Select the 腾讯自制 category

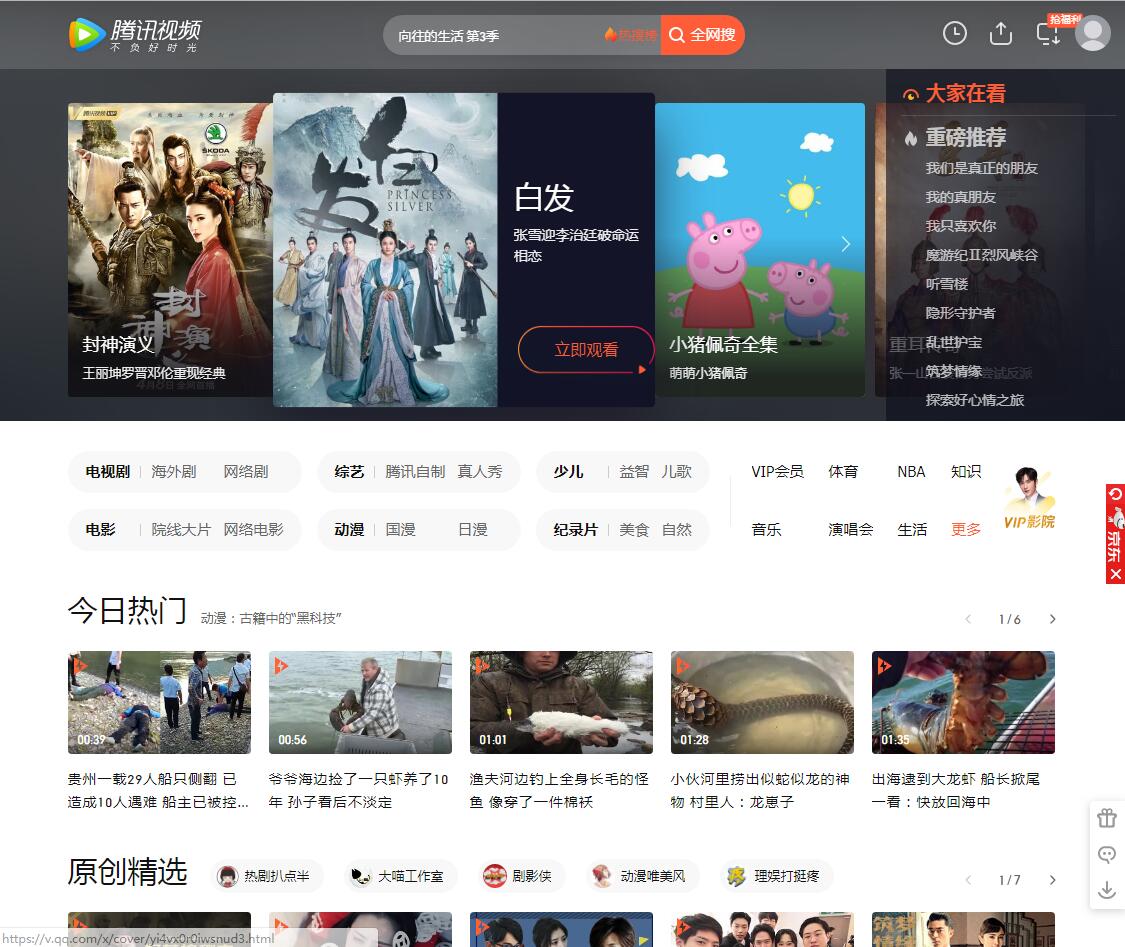415,471
